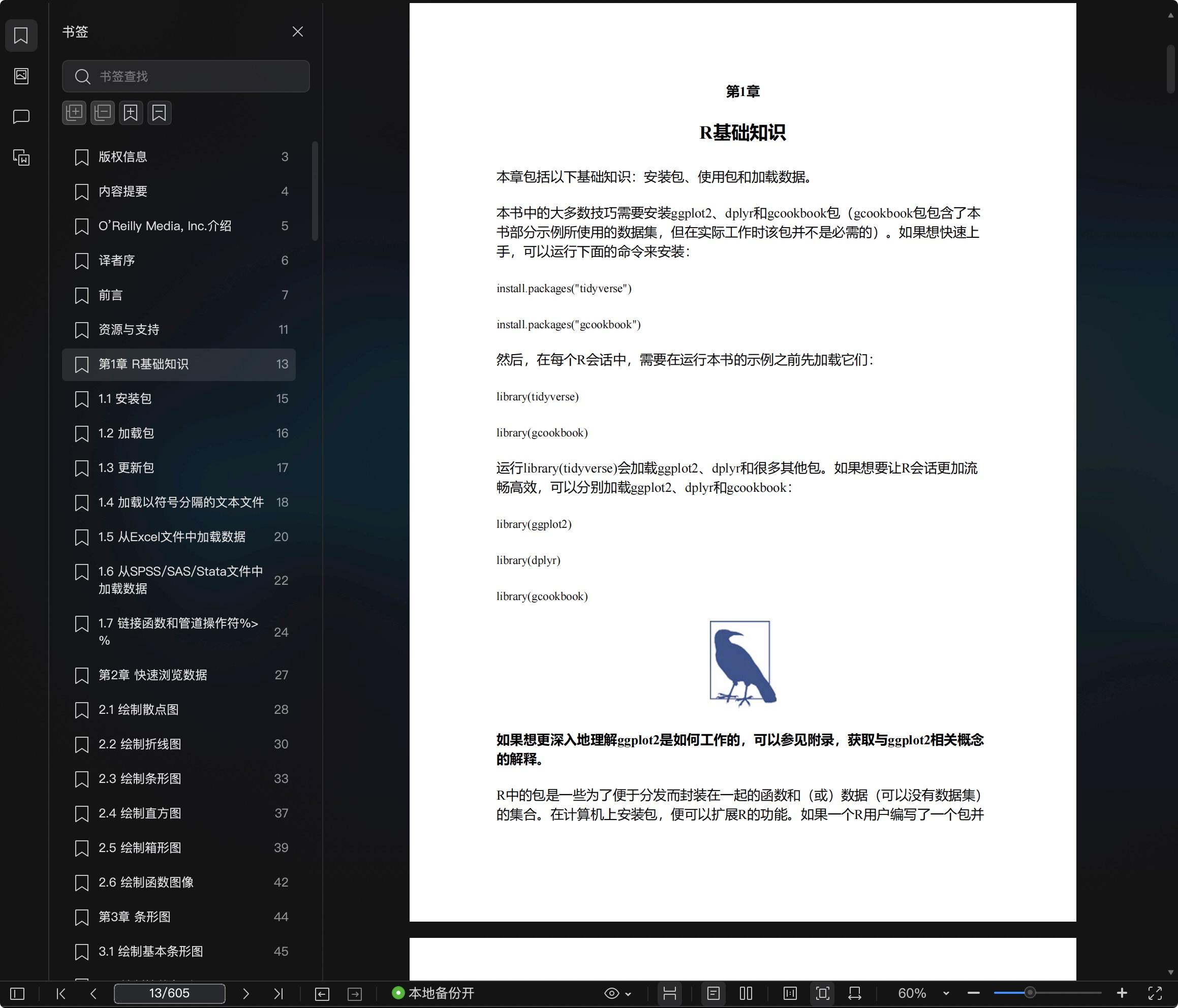
Task: Select 3.1 绘制基本条形图 bookmark
Action: tap(179, 952)
